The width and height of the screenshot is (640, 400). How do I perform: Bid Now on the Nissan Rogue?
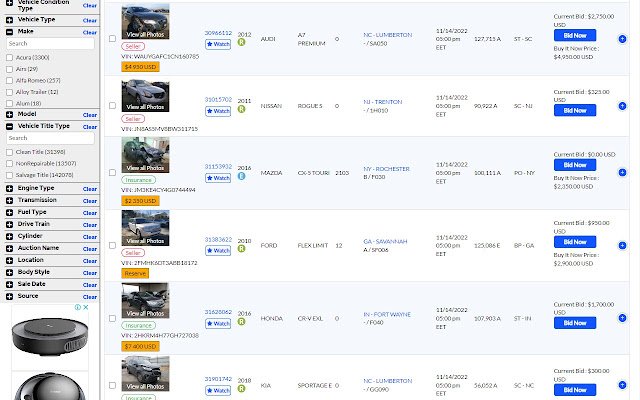click(575, 111)
